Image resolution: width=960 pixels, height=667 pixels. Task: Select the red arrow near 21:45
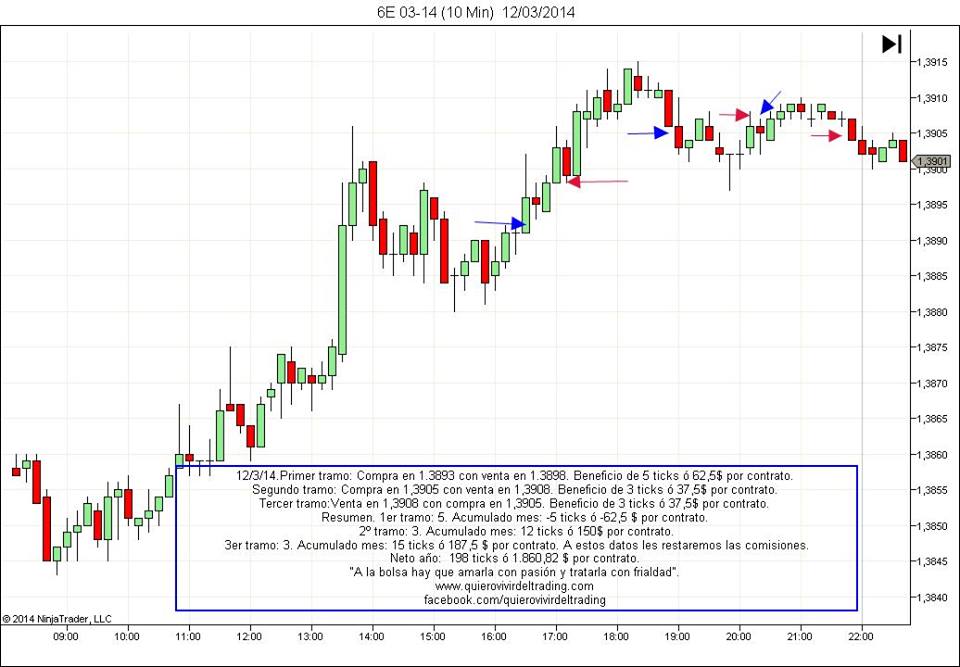tap(827, 136)
